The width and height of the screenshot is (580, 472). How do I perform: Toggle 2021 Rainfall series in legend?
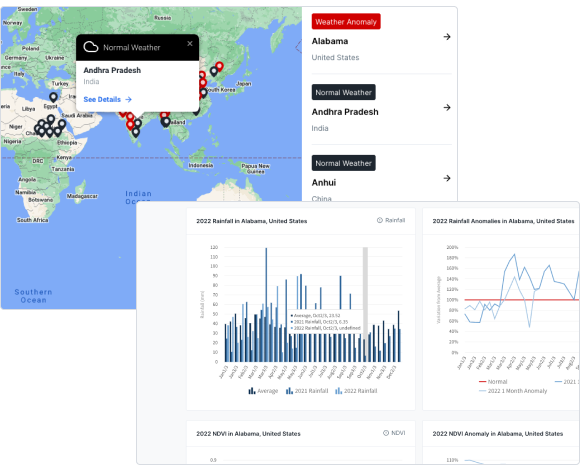pos(307,391)
